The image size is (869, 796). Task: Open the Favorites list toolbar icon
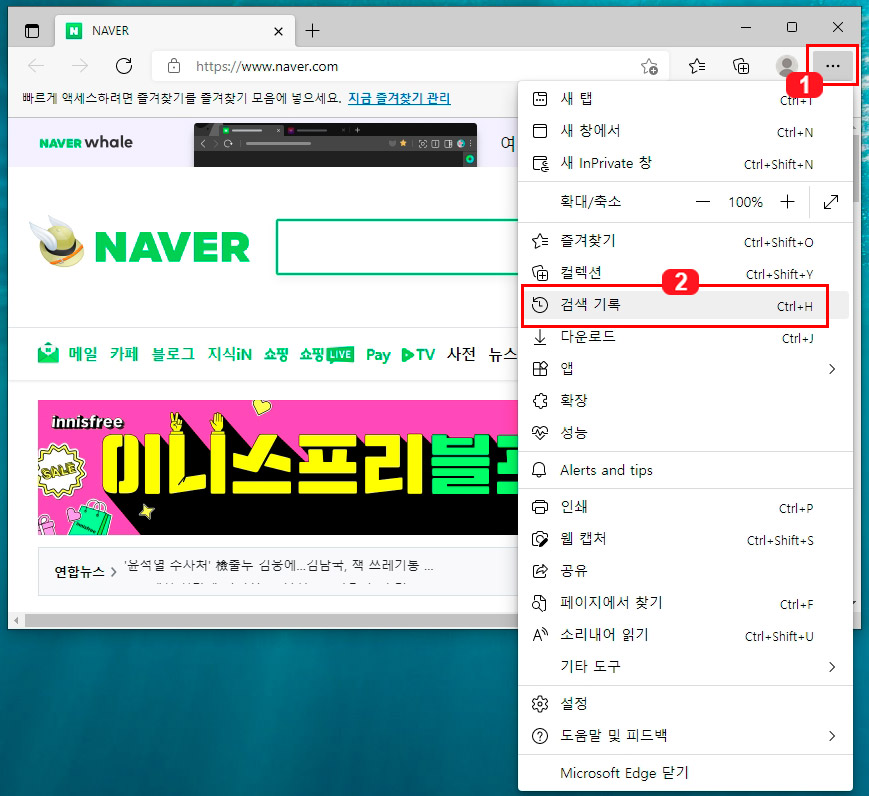click(695, 66)
